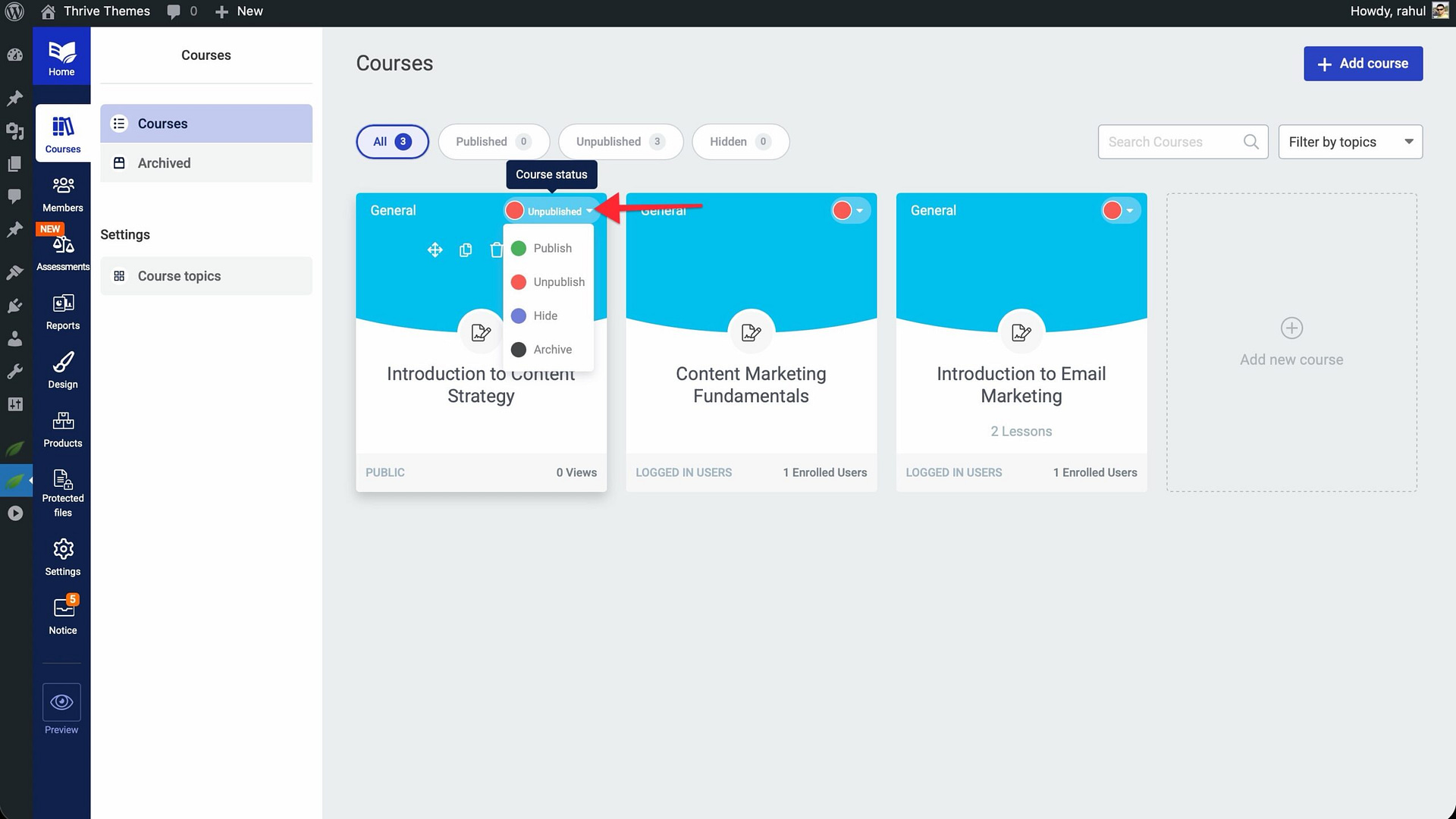This screenshot has height=819, width=1456.
Task: Choose Publish from status menu
Action: 552,248
